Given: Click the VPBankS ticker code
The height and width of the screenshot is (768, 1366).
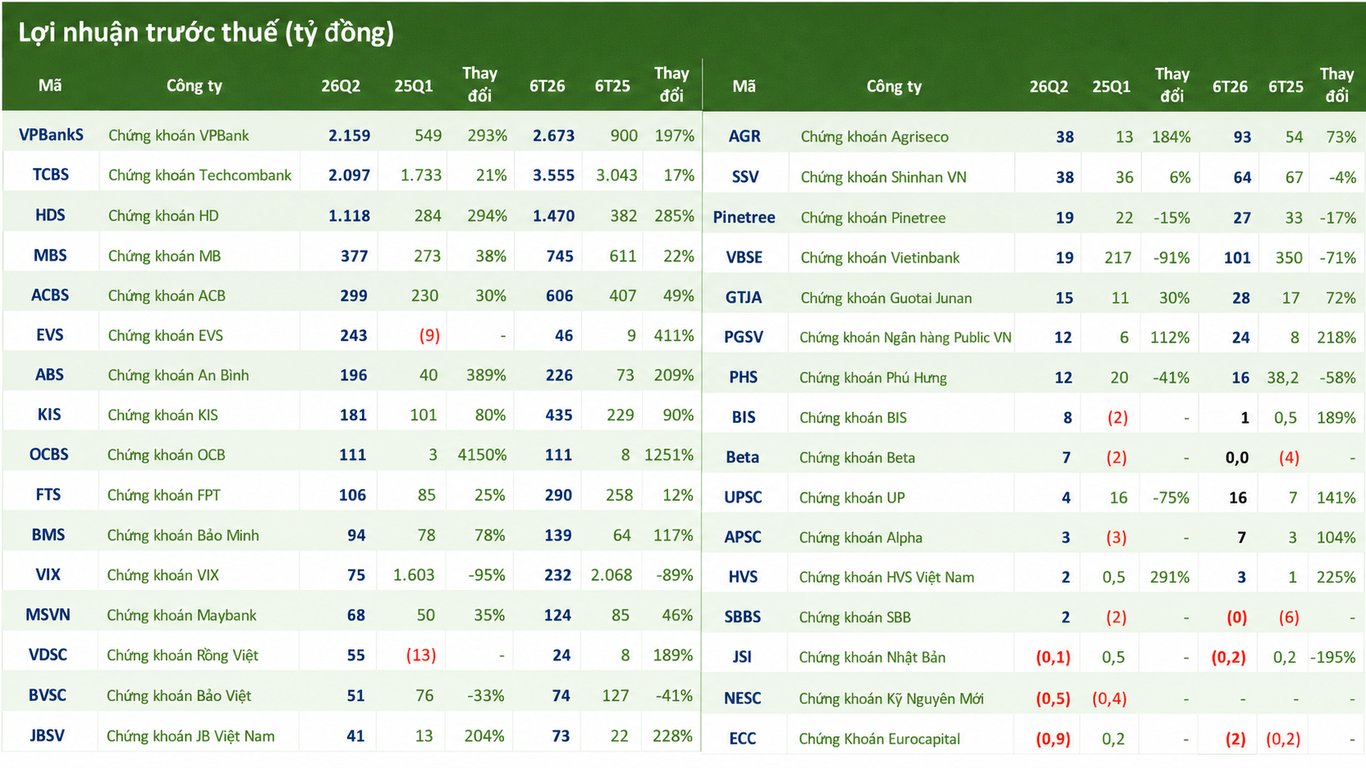Looking at the screenshot, I should pos(51,134).
